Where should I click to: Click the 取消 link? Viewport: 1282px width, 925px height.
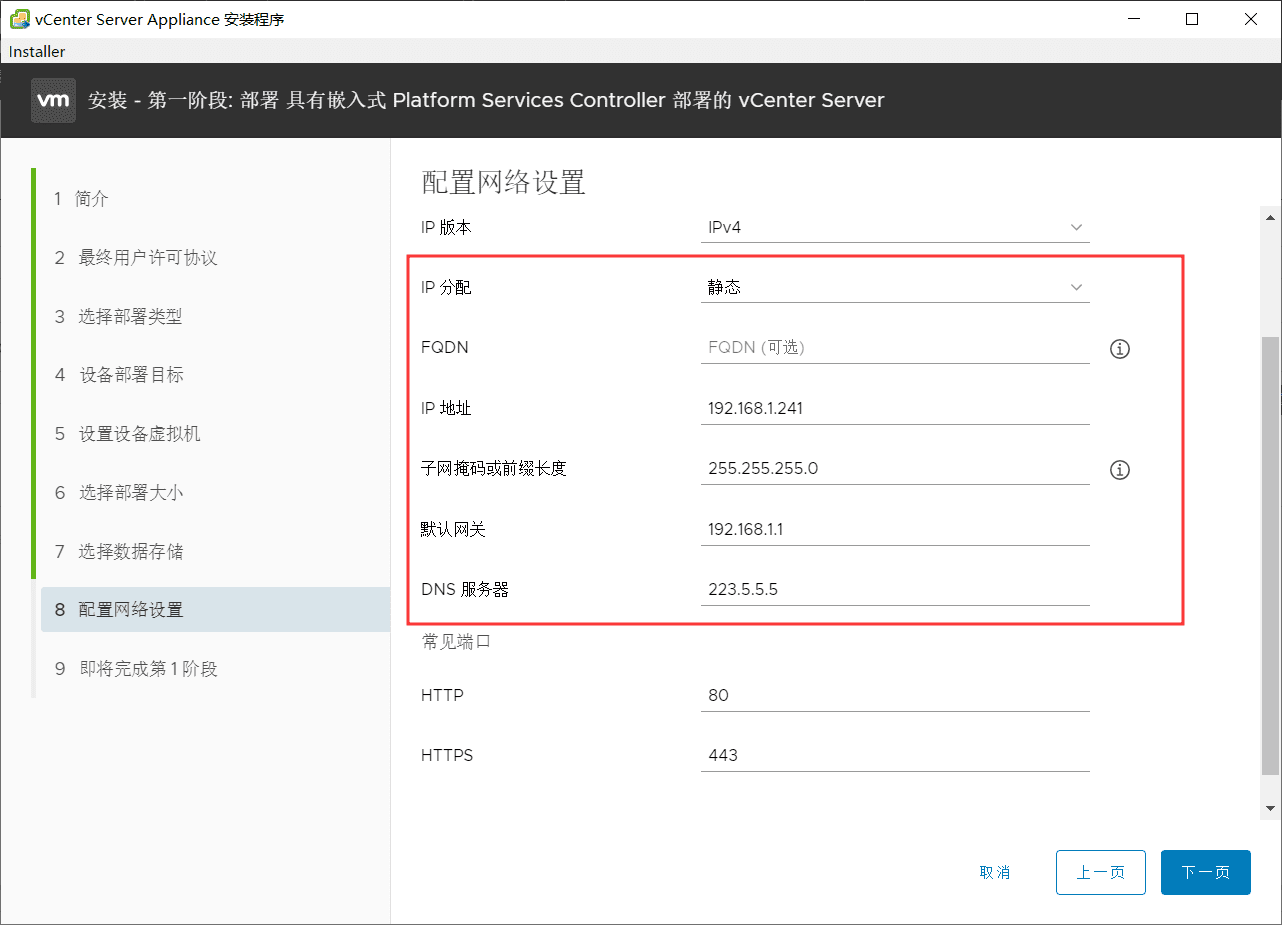click(995, 872)
